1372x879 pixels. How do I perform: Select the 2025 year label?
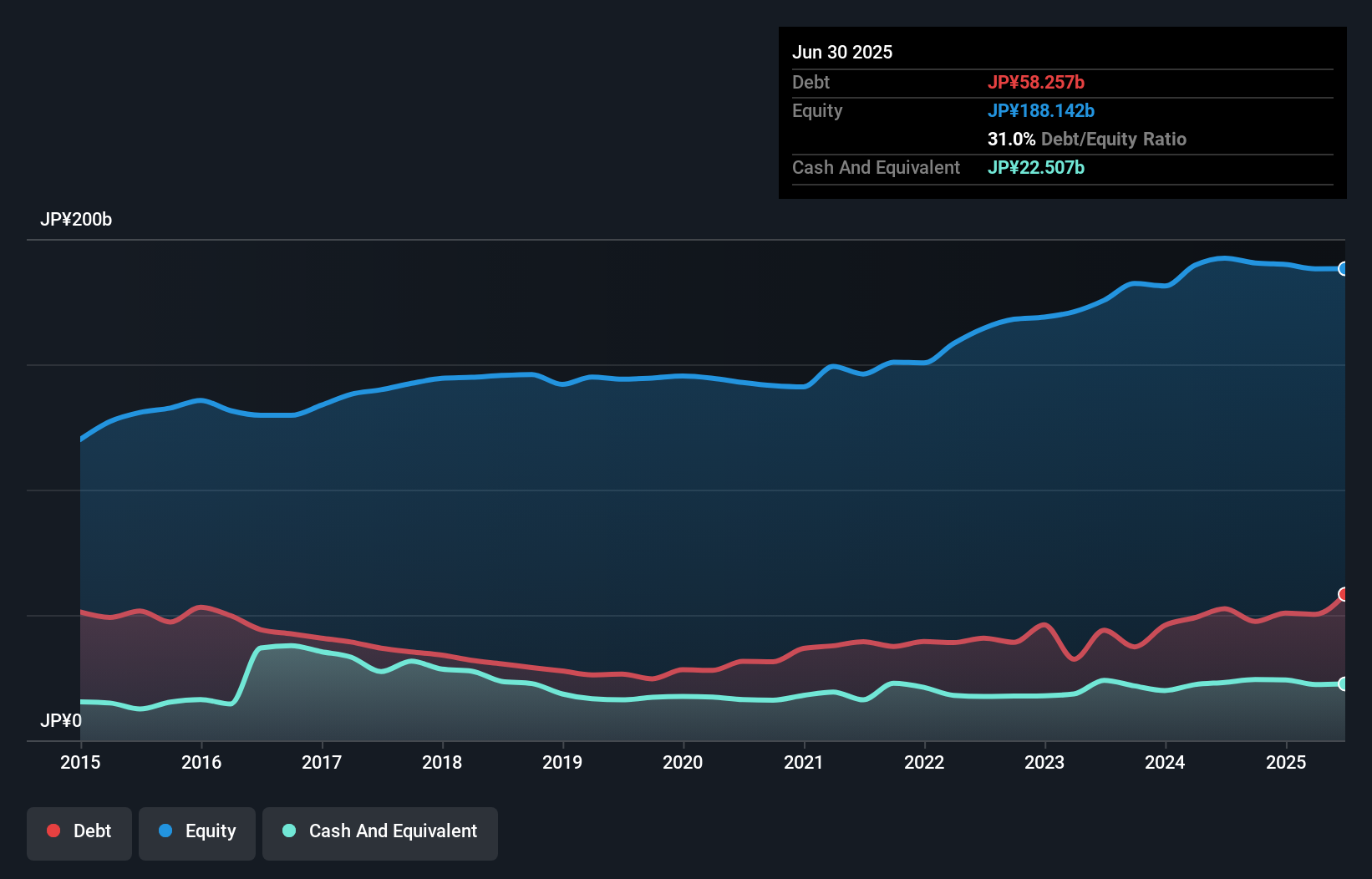point(1286,762)
